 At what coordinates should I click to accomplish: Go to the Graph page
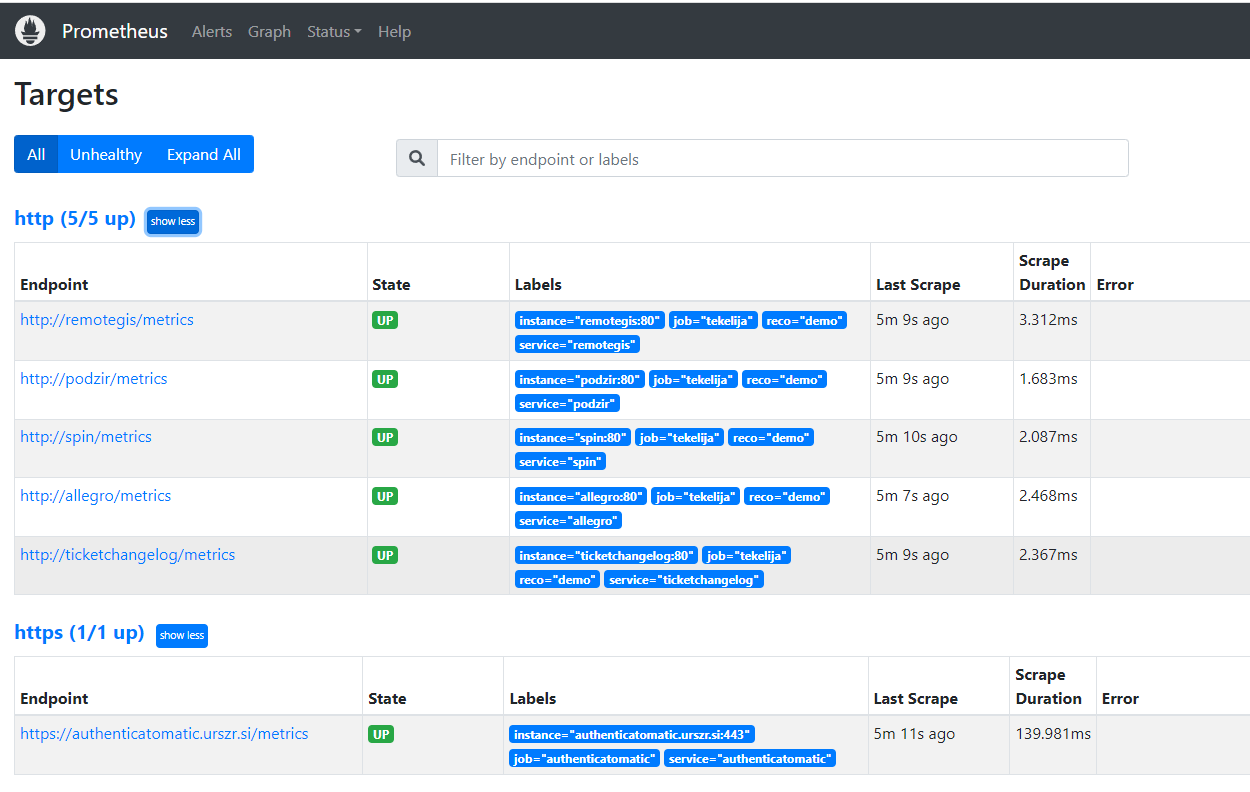(x=269, y=32)
